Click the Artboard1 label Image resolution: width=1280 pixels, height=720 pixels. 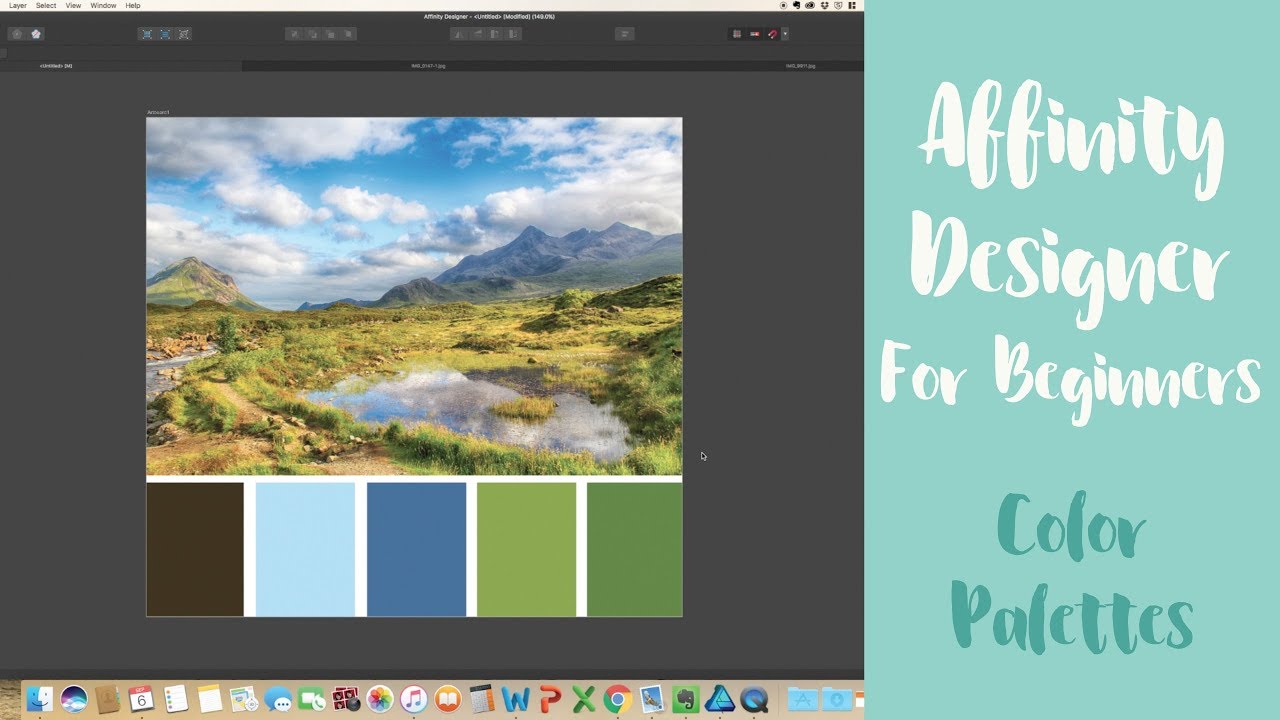(x=158, y=112)
